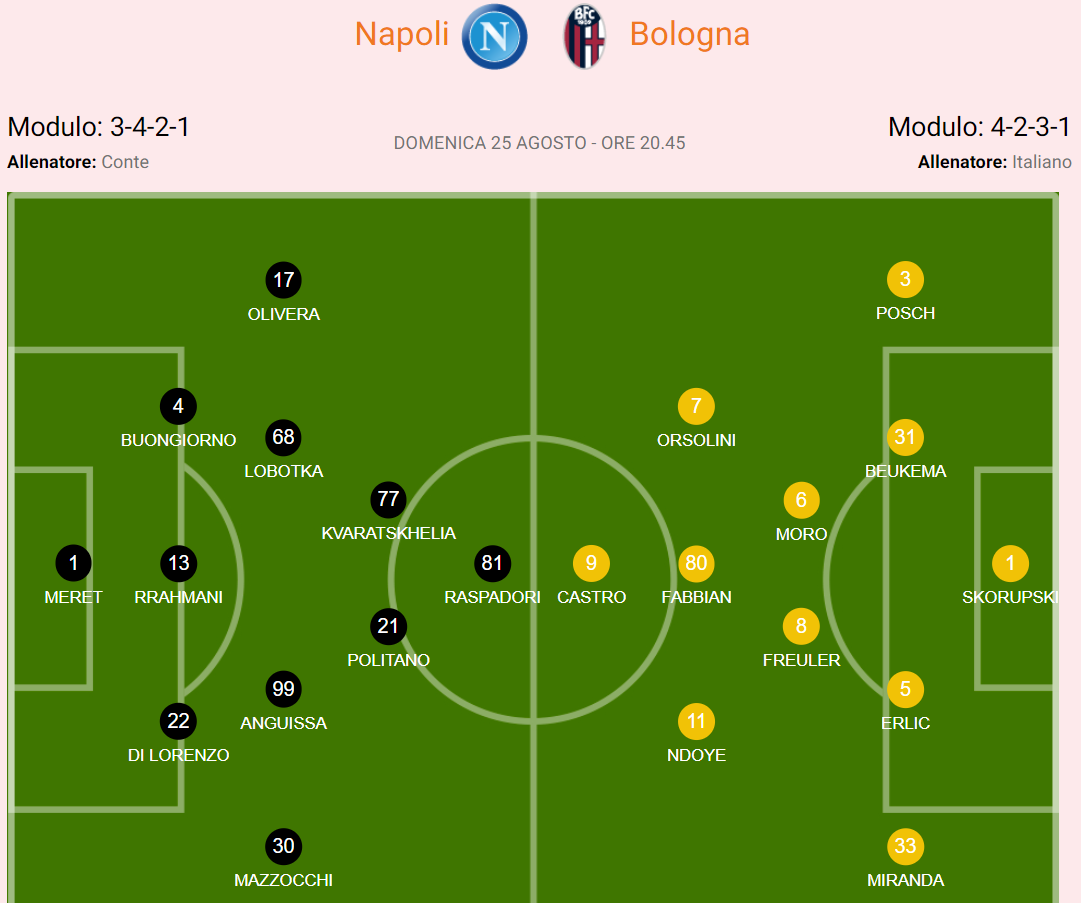Click Raspadori's number 81 player circle

coord(492,563)
